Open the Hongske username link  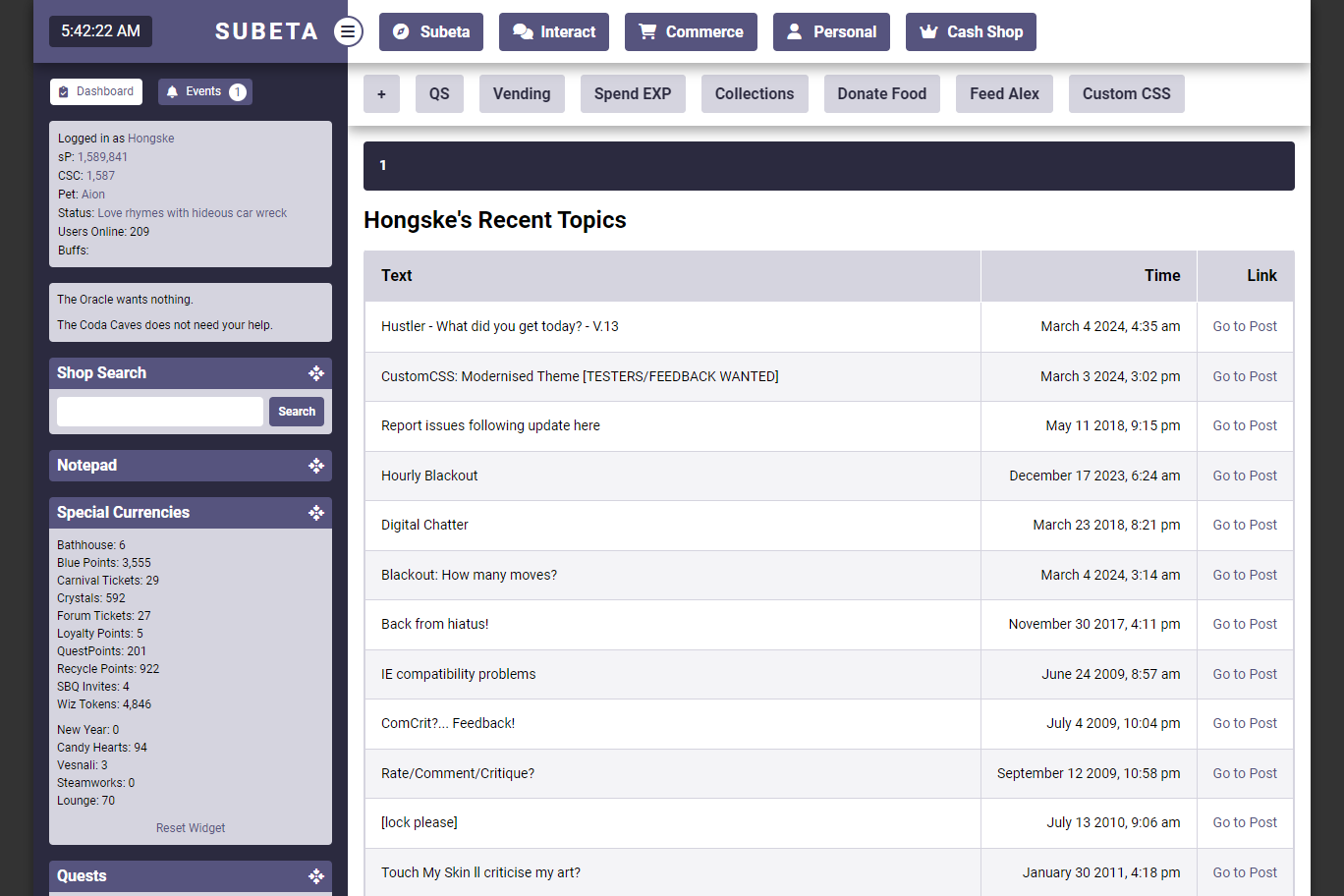click(x=150, y=139)
